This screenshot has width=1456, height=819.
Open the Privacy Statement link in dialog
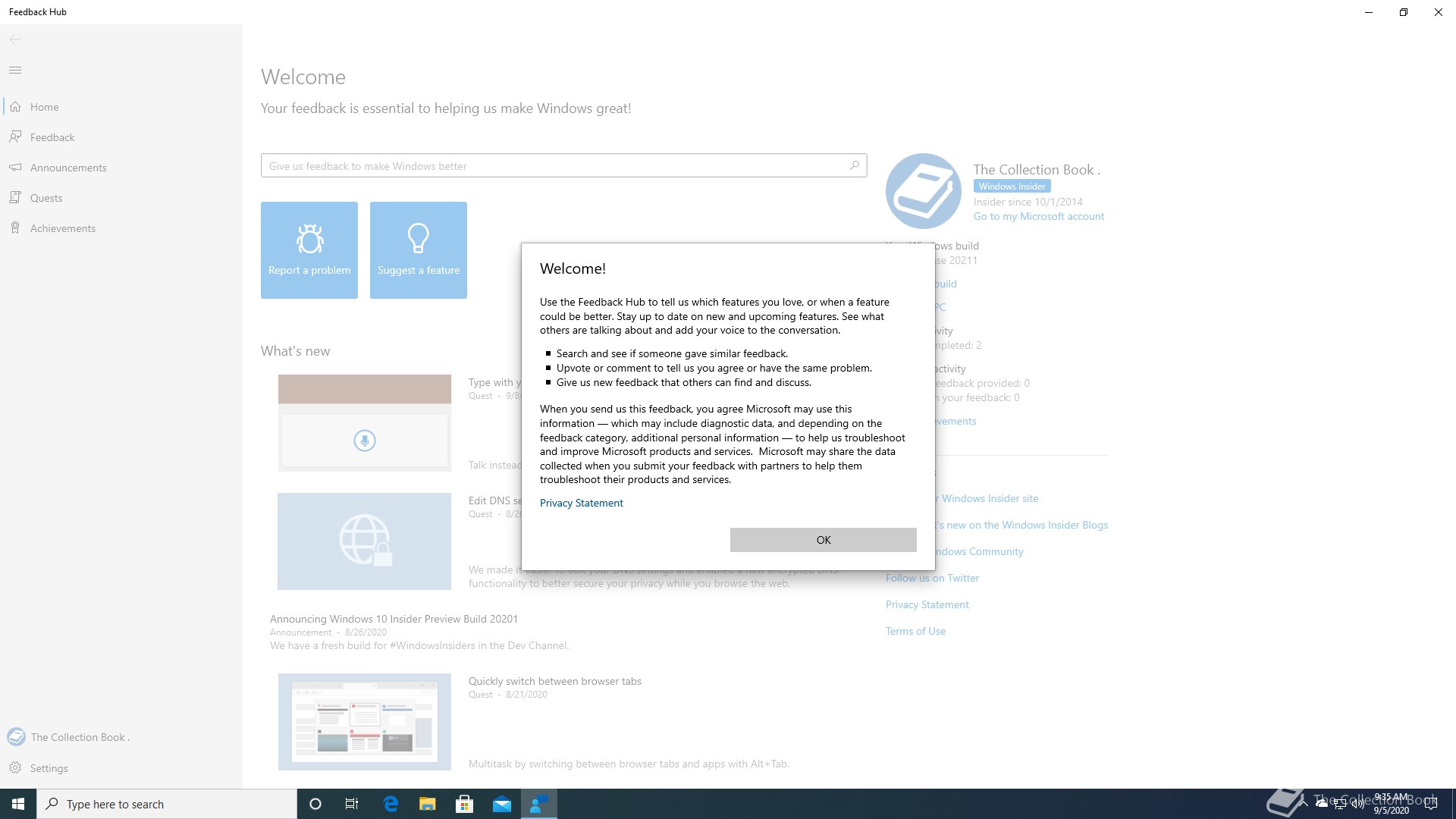(x=581, y=503)
